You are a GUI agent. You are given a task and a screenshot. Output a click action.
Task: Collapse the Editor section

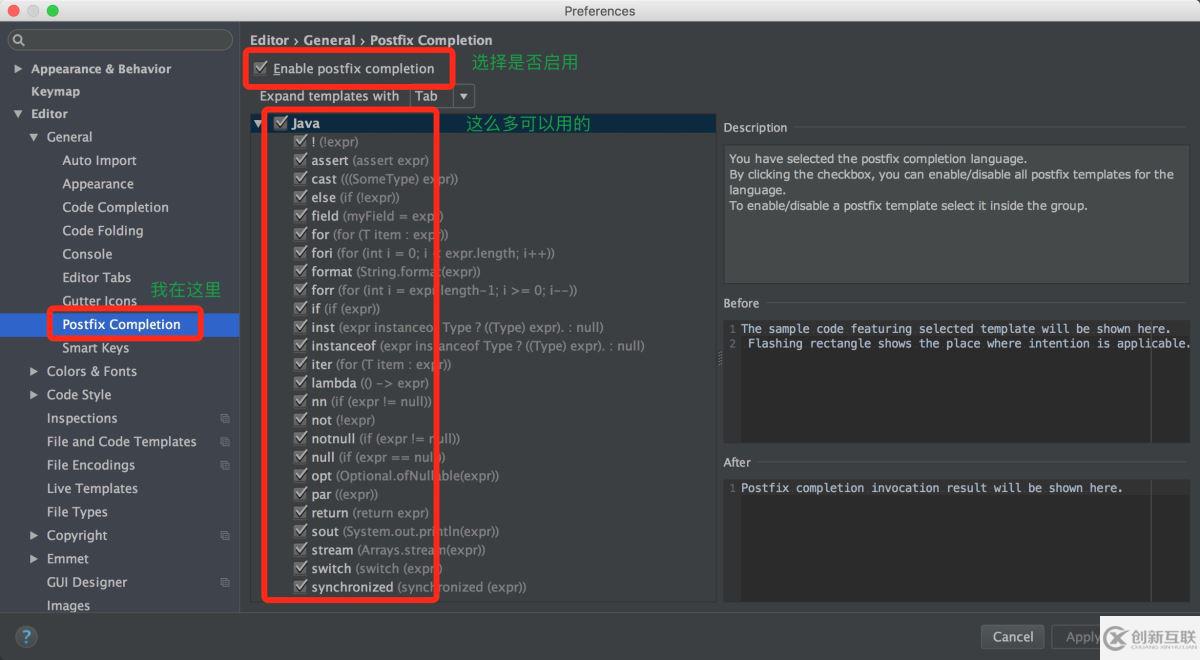(18, 114)
